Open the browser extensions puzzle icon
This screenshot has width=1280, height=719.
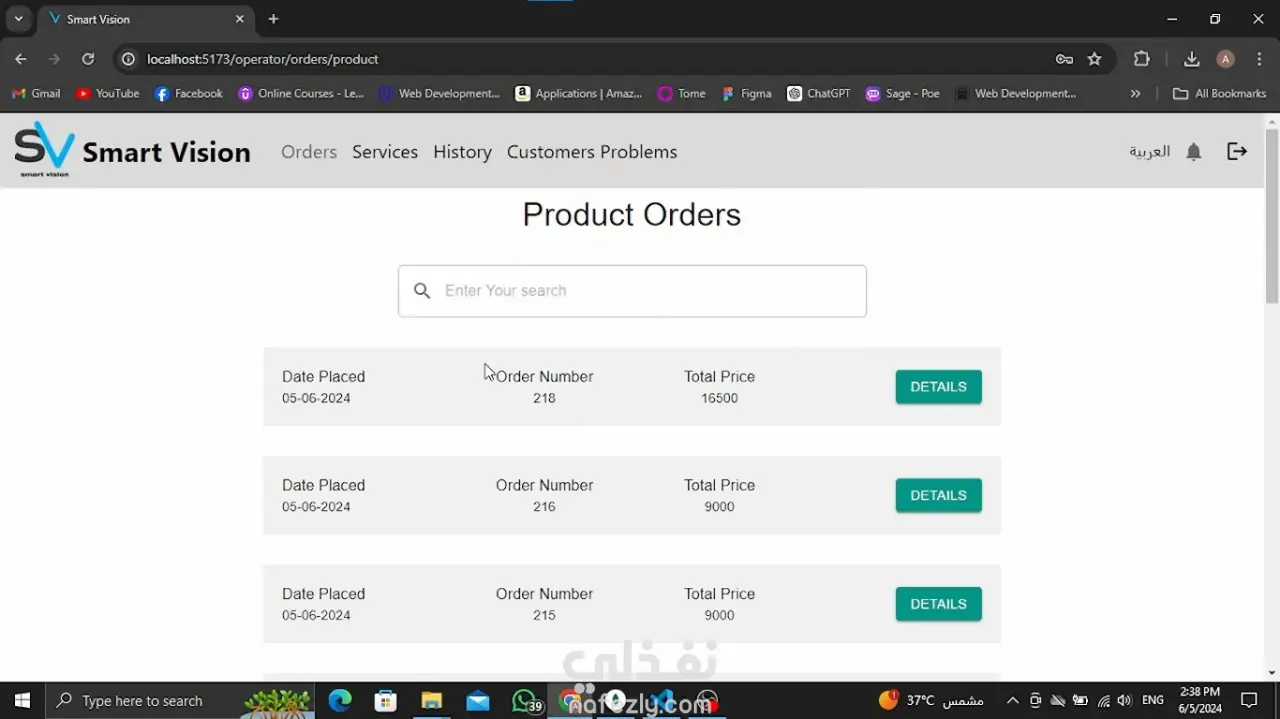click(1142, 59)
